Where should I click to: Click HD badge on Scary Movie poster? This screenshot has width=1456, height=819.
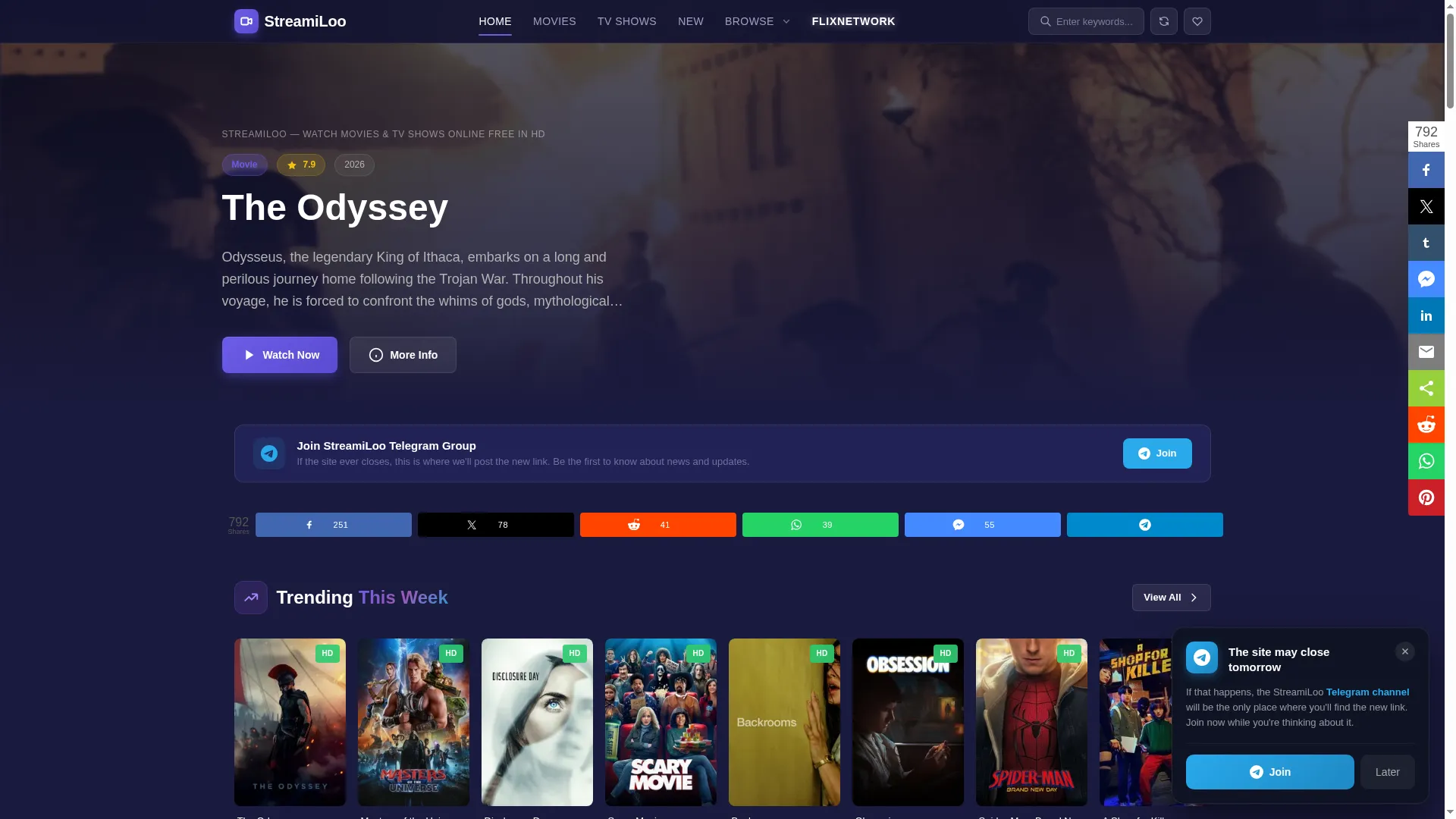698,654
